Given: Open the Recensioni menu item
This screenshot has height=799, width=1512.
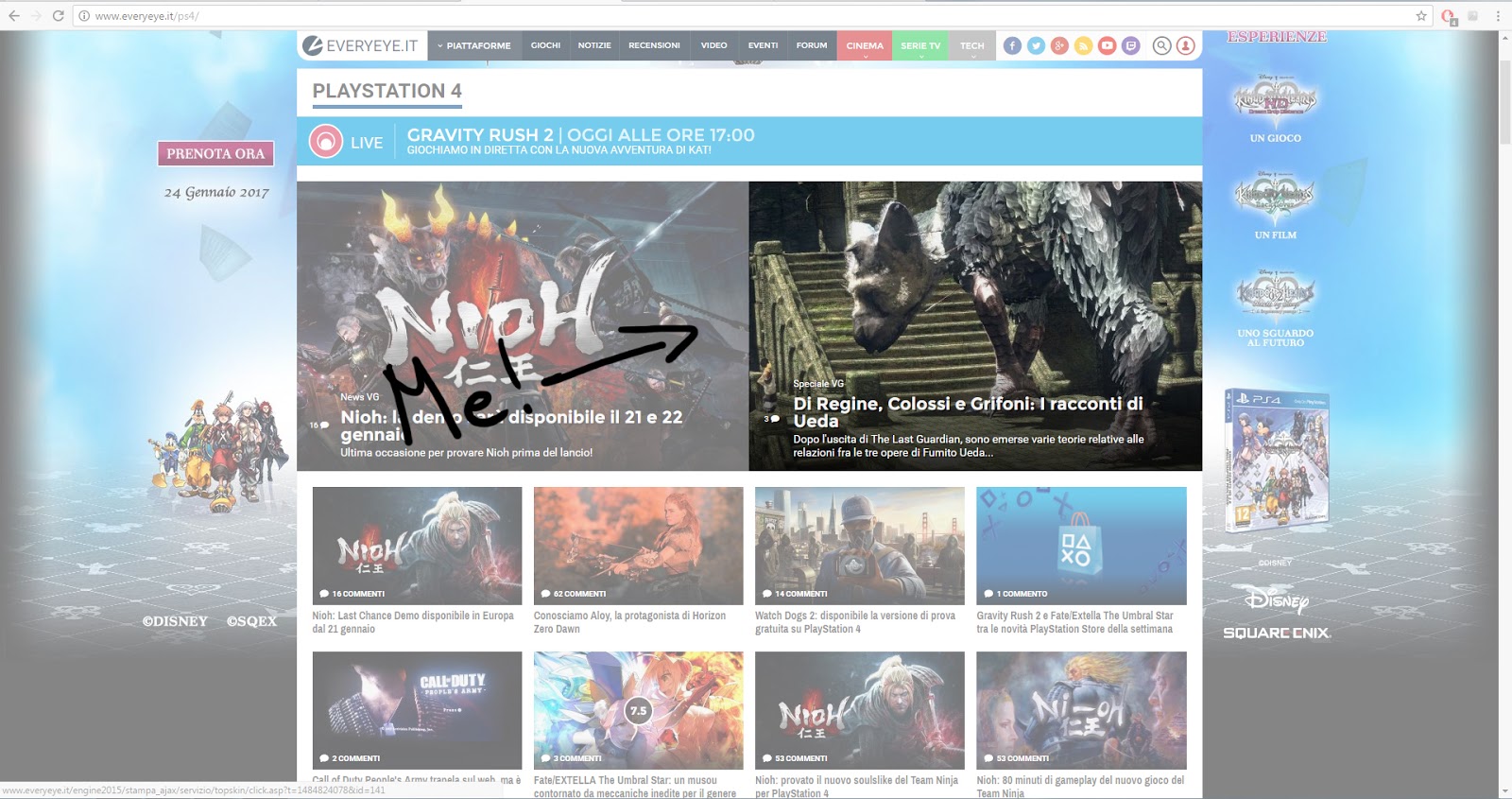Looking at the screenshot, I should click(x=654, y=45).
